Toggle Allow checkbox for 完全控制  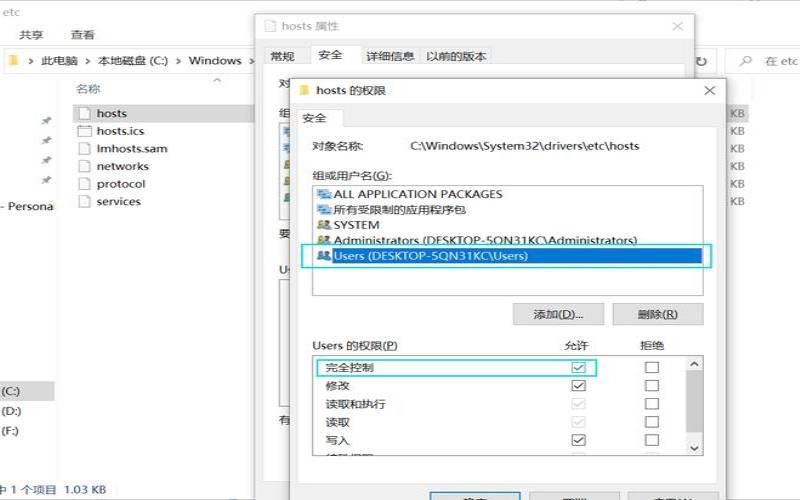click(579, 367)
